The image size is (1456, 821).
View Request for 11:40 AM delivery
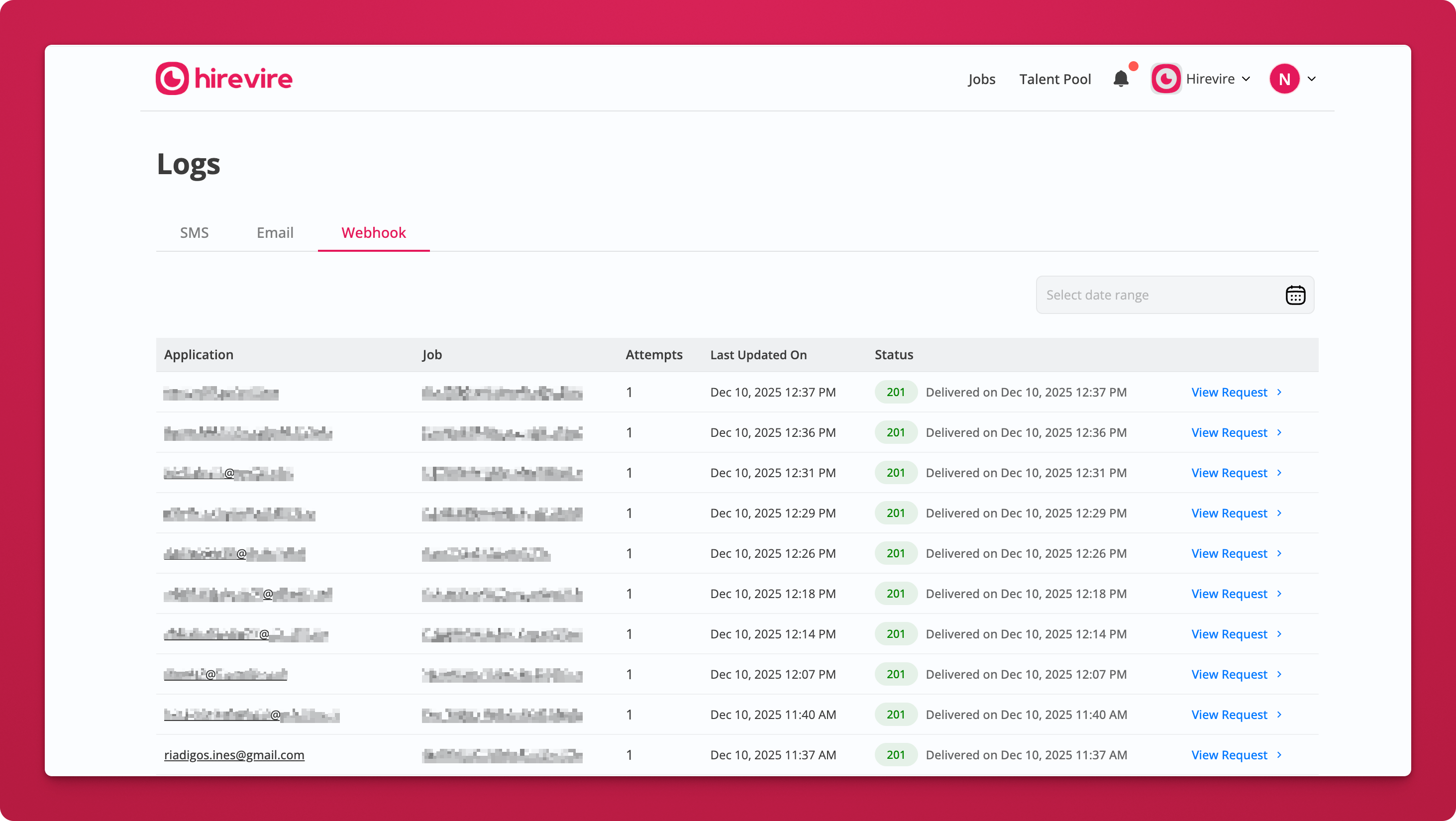(1229, 715)
